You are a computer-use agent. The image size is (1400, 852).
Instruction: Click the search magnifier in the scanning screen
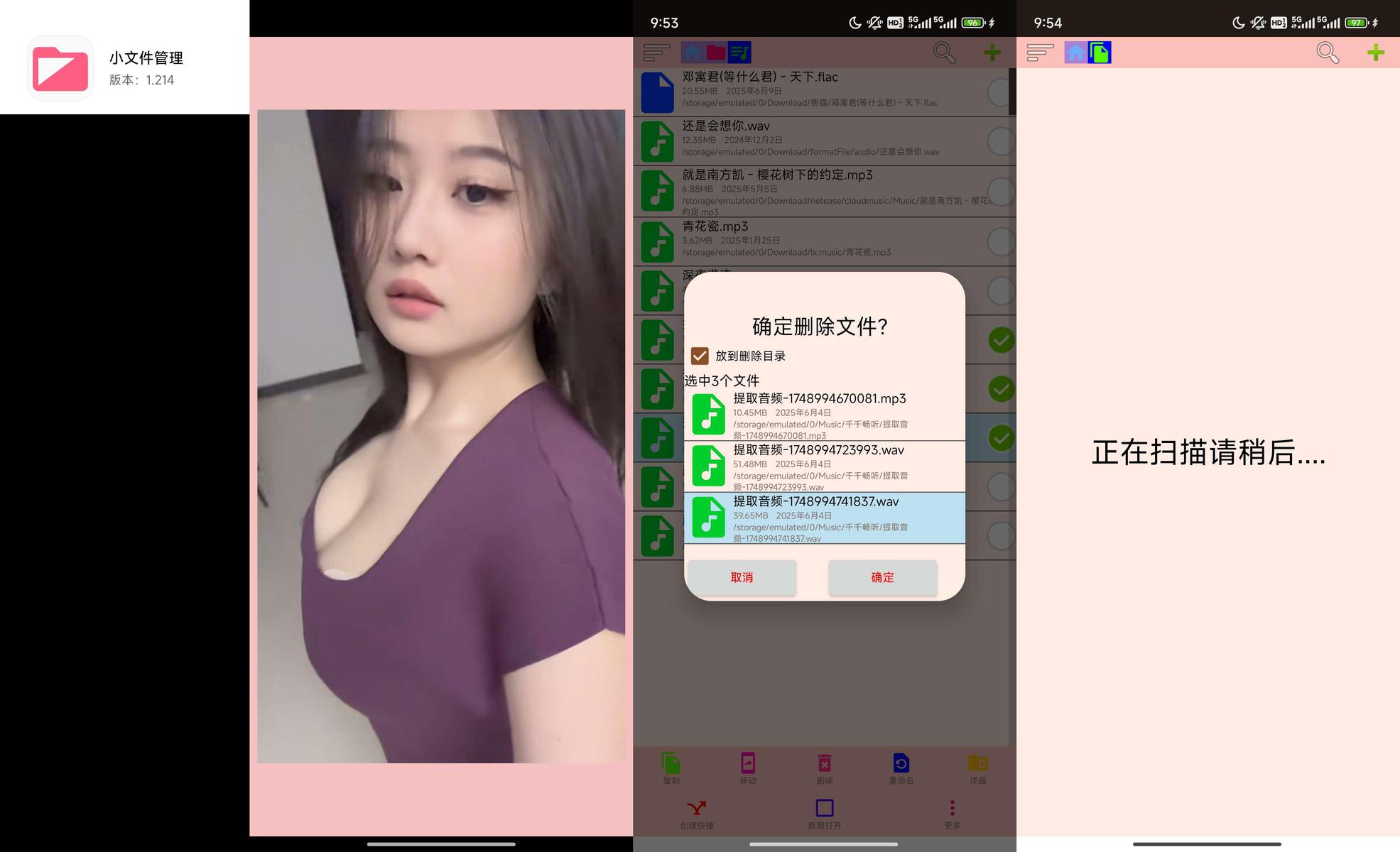tap(1327, 53)
